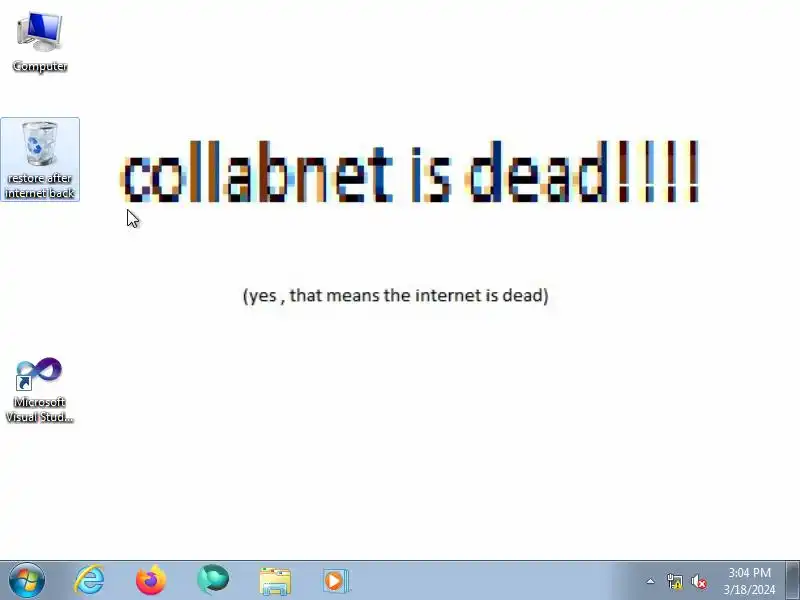
Task: Launch Firefox from the taskbar
Action: [x=151, y=580]
